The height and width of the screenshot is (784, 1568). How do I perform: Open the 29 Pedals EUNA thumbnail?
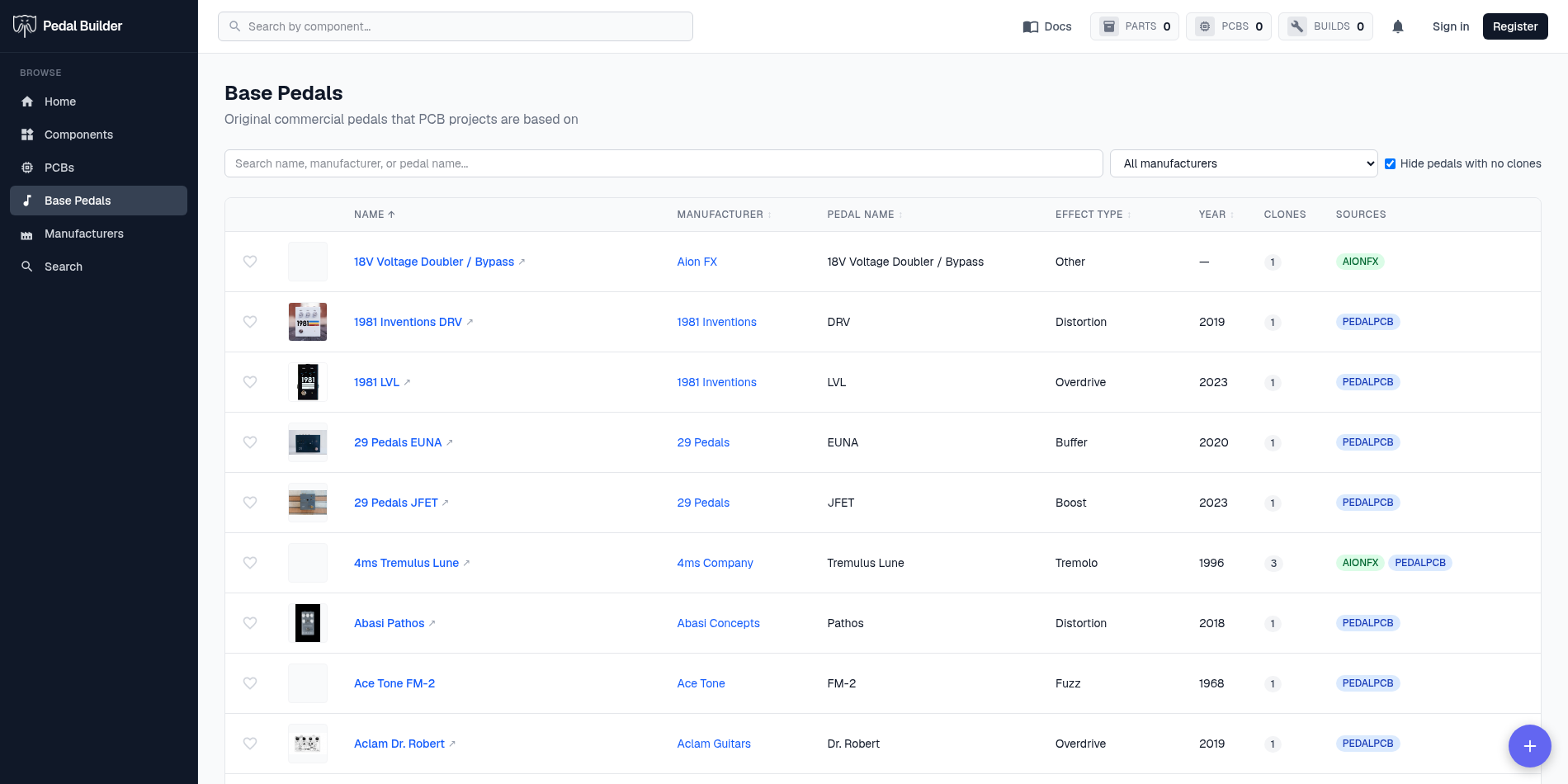pos(308,442)
